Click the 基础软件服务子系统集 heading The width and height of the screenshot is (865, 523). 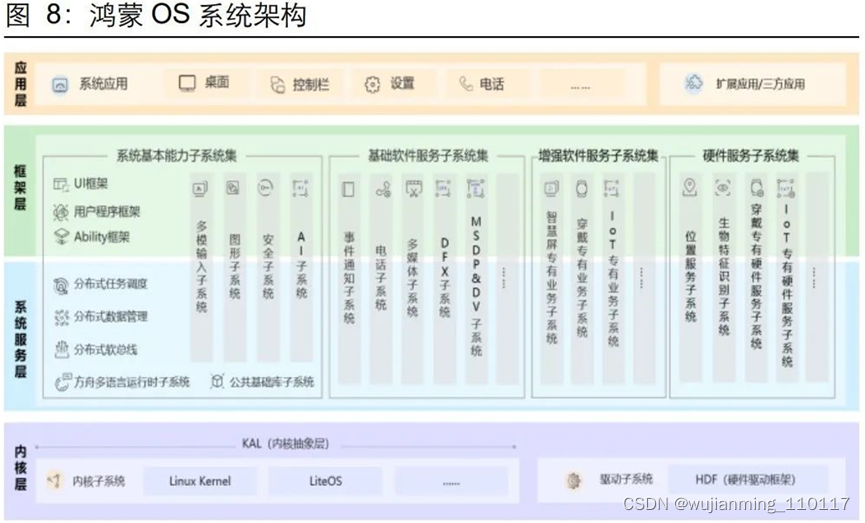click(428, 156)
